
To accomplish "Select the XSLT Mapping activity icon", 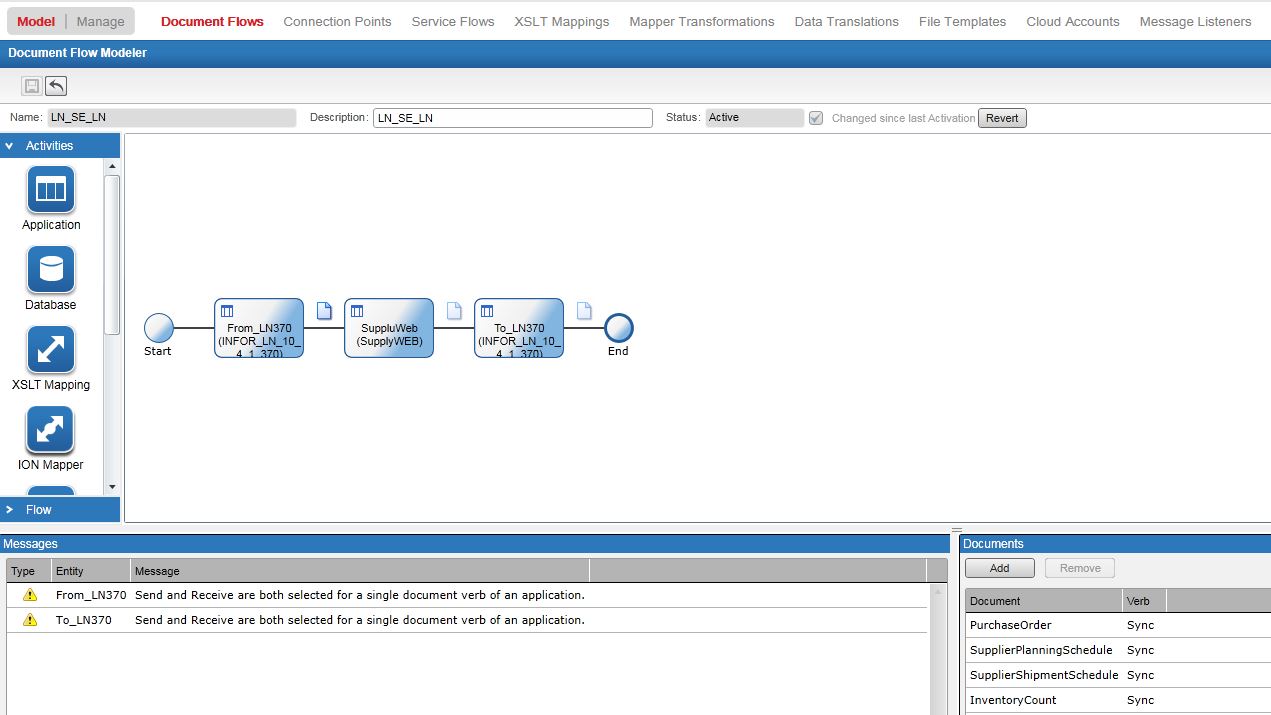I will 50,351.
